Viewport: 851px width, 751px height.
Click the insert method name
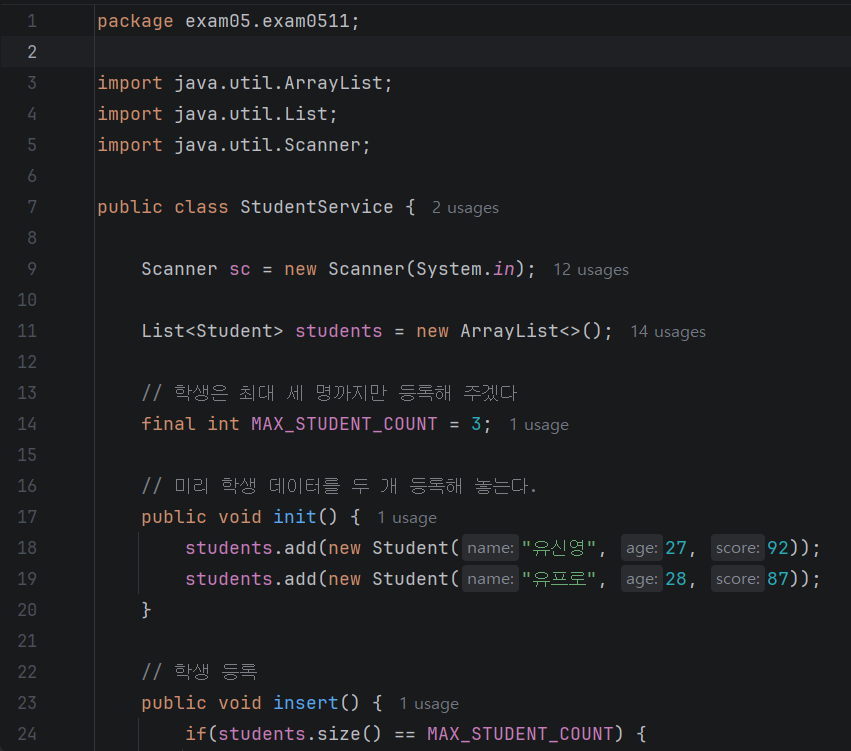coord(306,703)
